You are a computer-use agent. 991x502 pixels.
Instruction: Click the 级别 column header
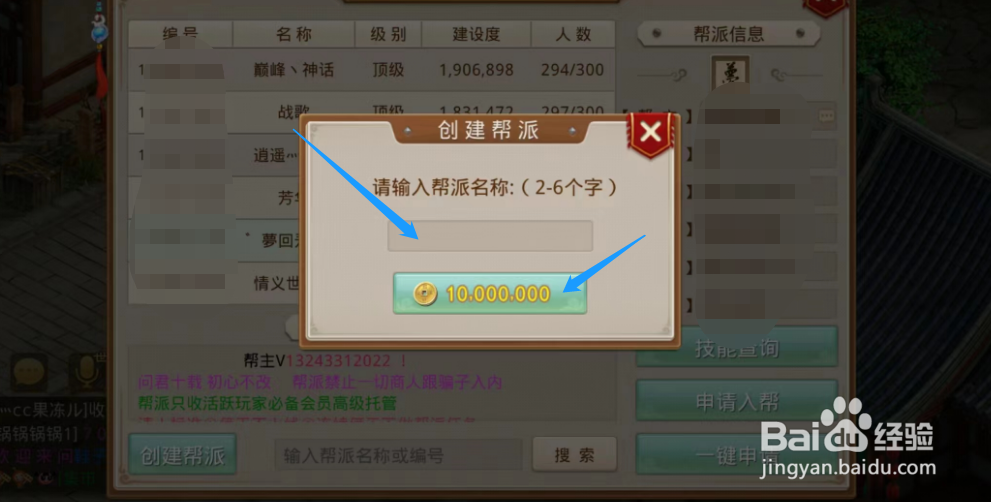tap(388, 34)
